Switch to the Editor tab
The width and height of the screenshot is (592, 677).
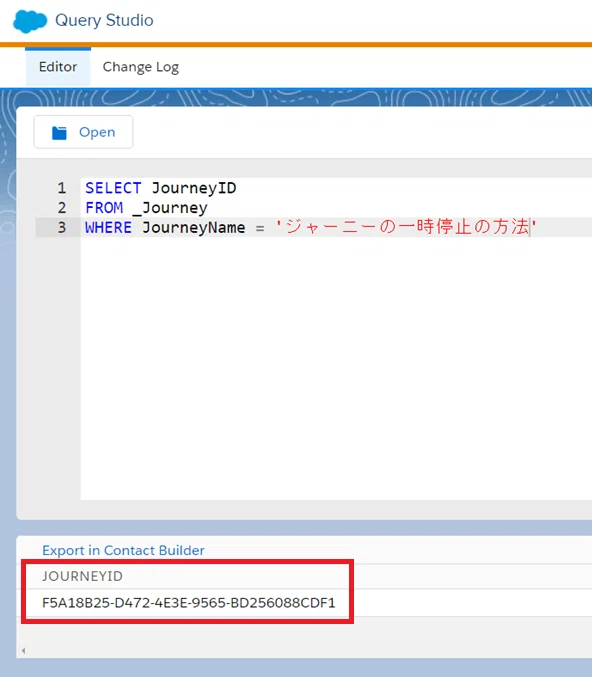pyautogui.click(x=58, y=67)
